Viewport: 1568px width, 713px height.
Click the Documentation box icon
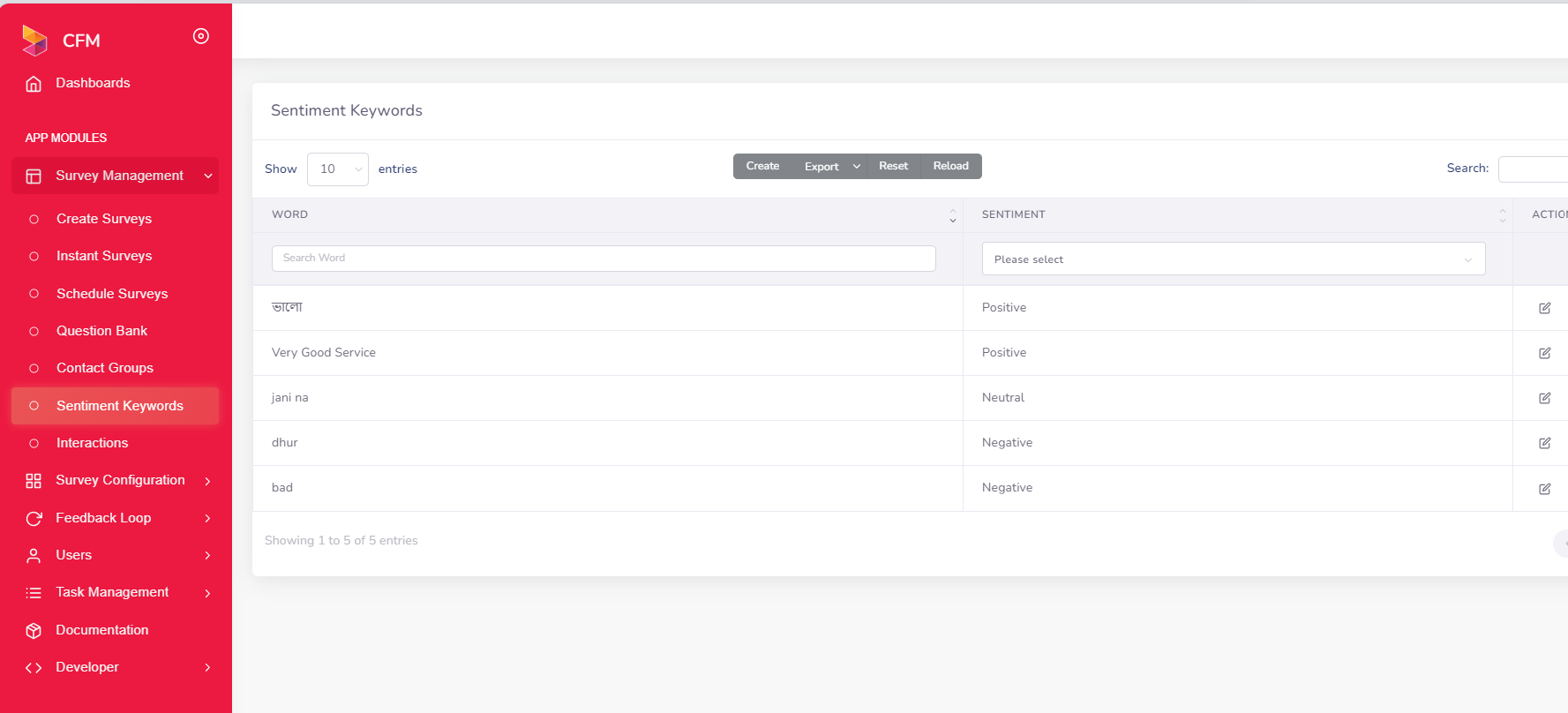point(34,630)
